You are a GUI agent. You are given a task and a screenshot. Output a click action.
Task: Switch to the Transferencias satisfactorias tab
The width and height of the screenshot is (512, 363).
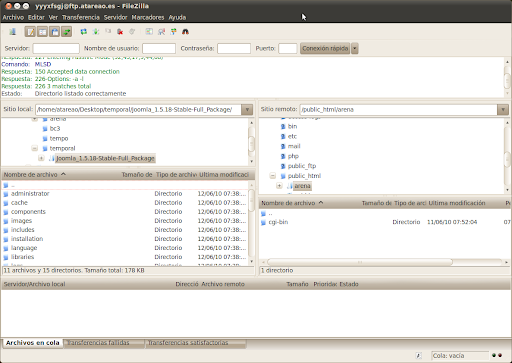(195, 343)
